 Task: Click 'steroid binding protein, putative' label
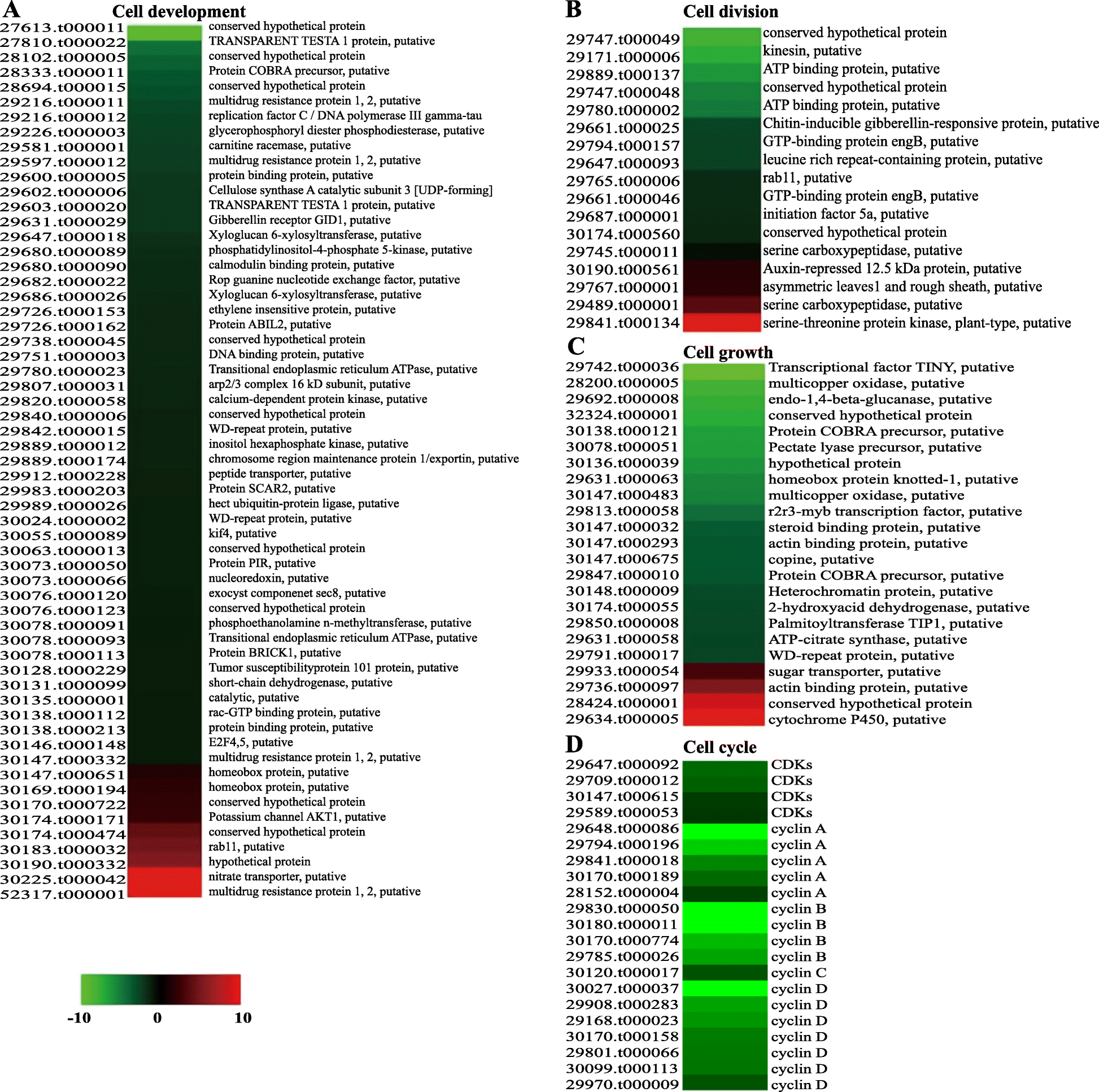tap(874, 528)
